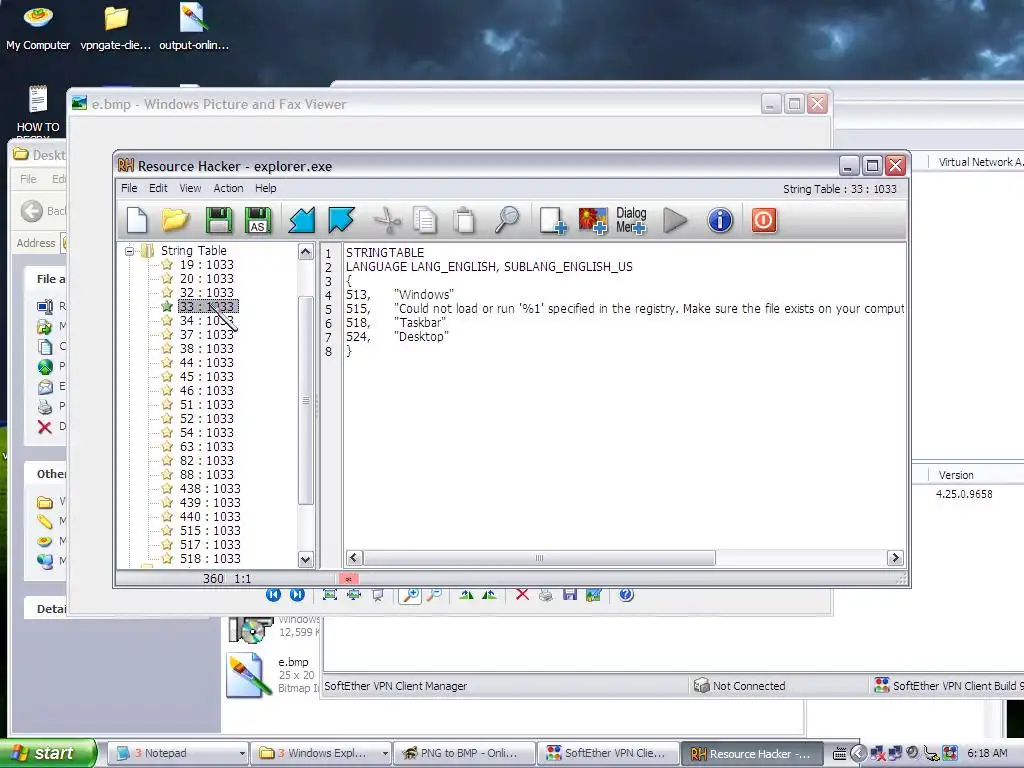Compile script with the gray play arrow
The width and height of the screenshot is (1024, 768).
pyautogui.click(x=675, y=220)
